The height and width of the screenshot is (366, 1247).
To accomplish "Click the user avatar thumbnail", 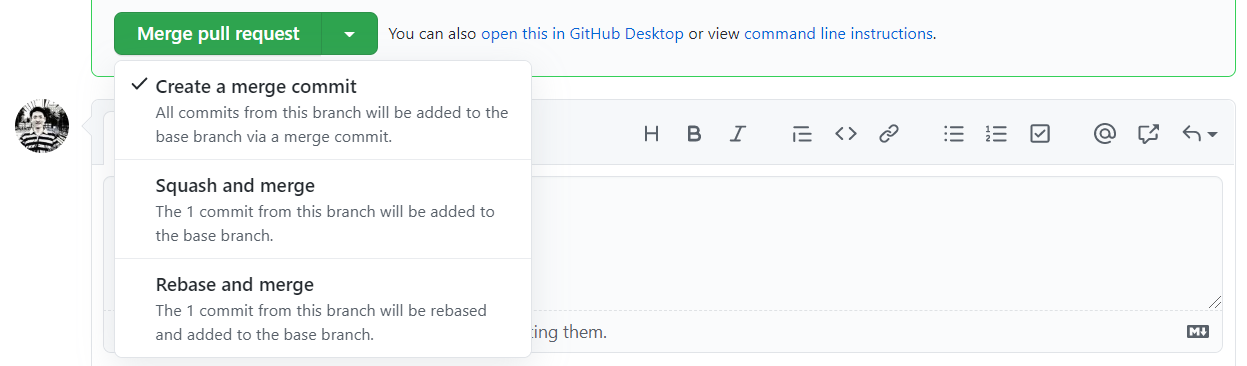I will 42,127.
